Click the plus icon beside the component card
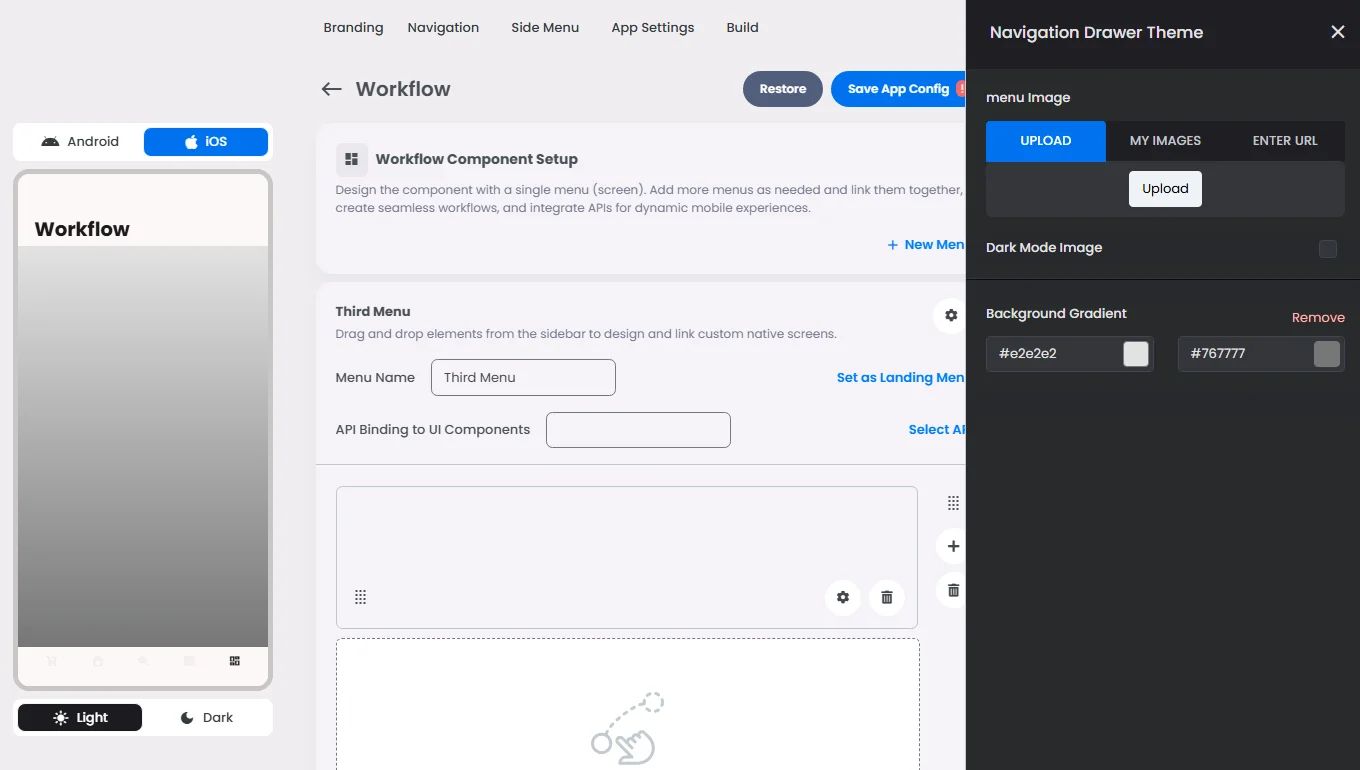This screenshot has width=1360, height=770. [x=953, y=546]
